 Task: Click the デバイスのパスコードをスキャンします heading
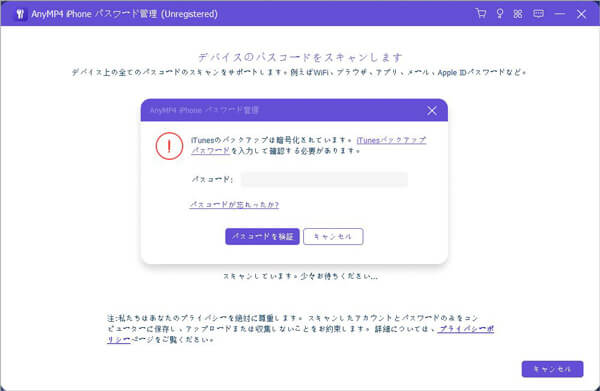300,57
